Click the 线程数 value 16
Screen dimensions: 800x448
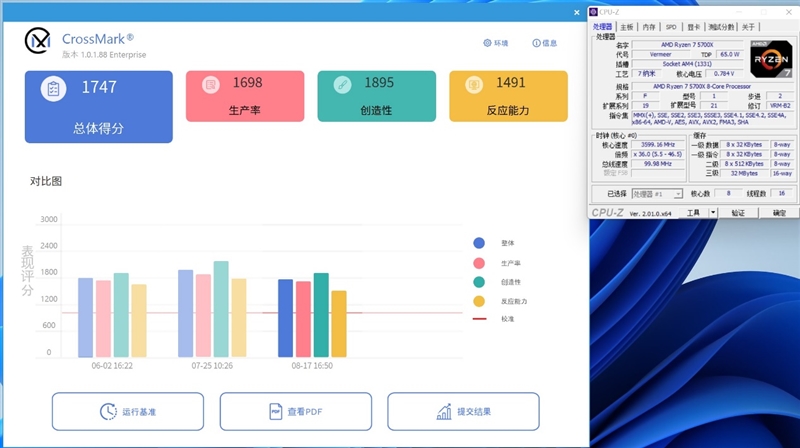tap(781, 193)
